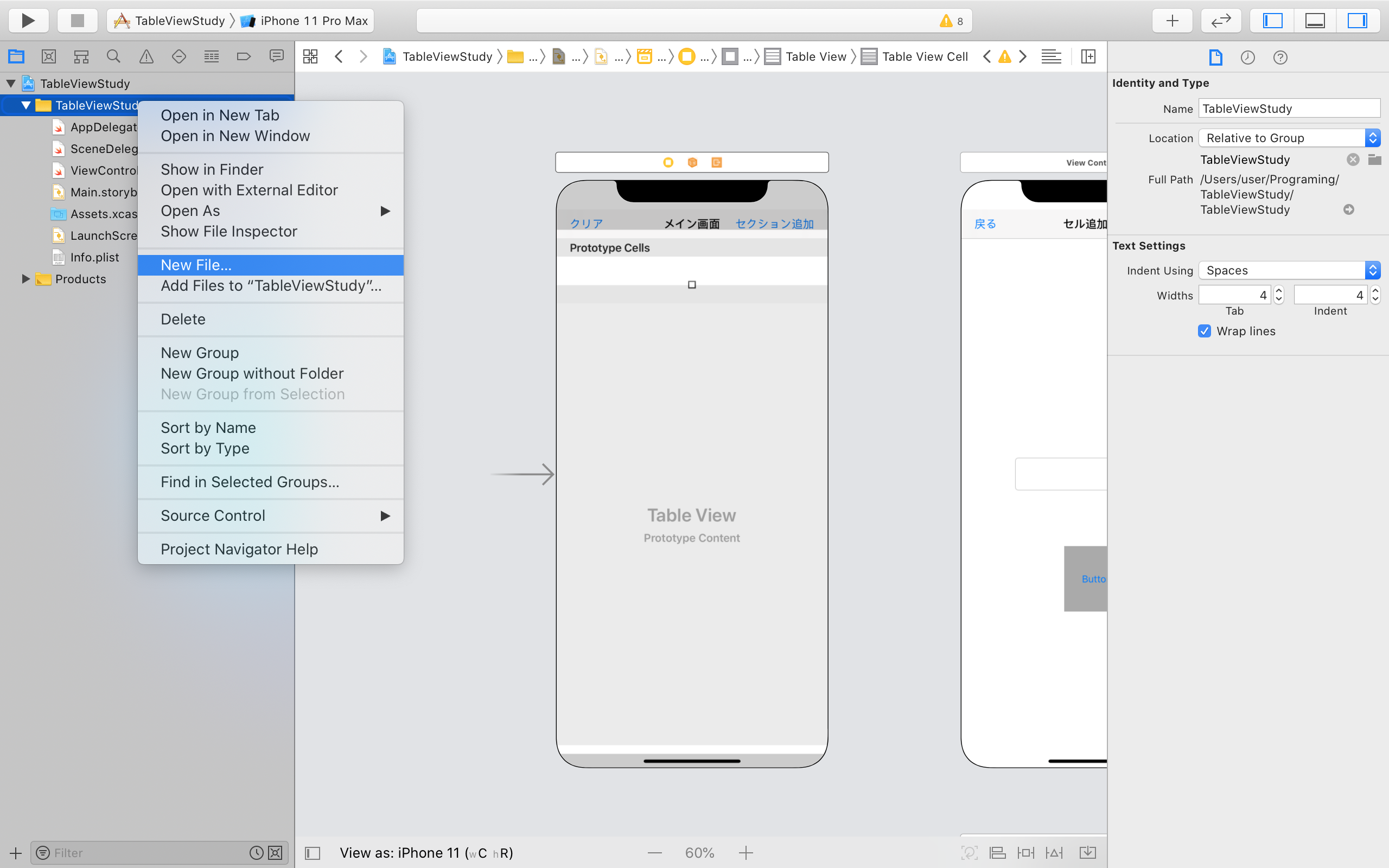Viewport: 1389px width, 868px height.
Task: Click the クリア button on the main screen
Action: tap(586, 224)
